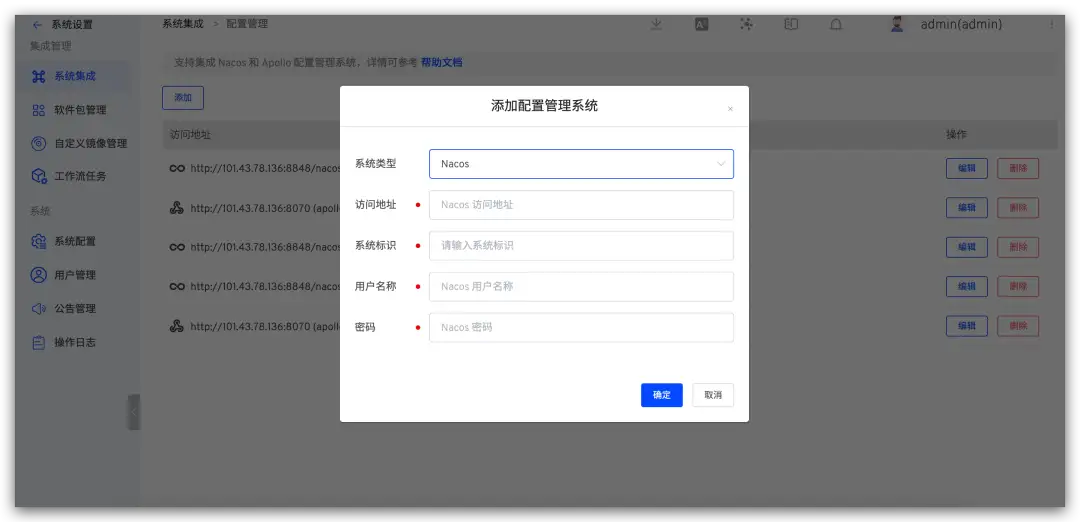Screen dimensions: 1080x522
Task: Click the more options dots icon
Action: (x=1052, y=25)
